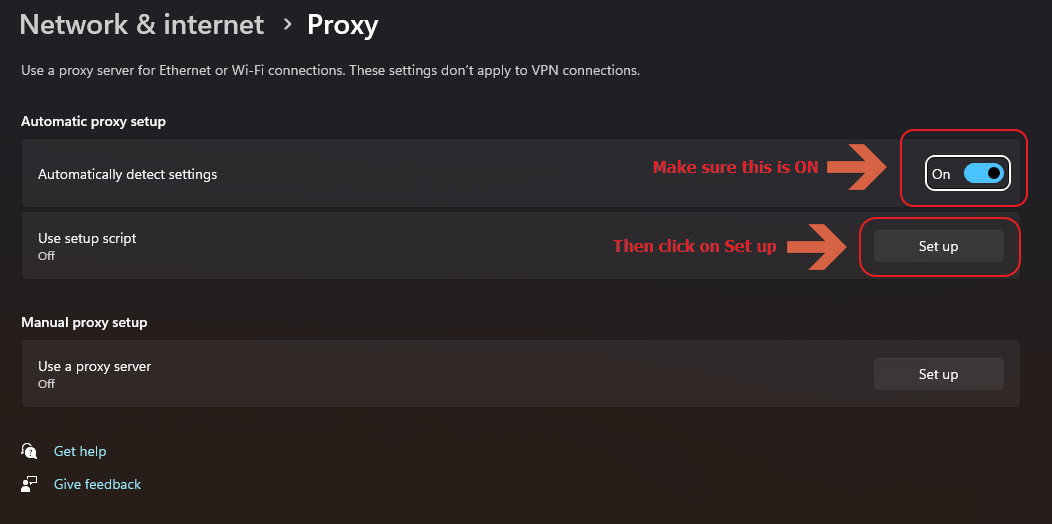Image resolution: width=1052 pixels, height=524 pixels.
Task: Click the Give feedback person icon
Action: point(29,484)
